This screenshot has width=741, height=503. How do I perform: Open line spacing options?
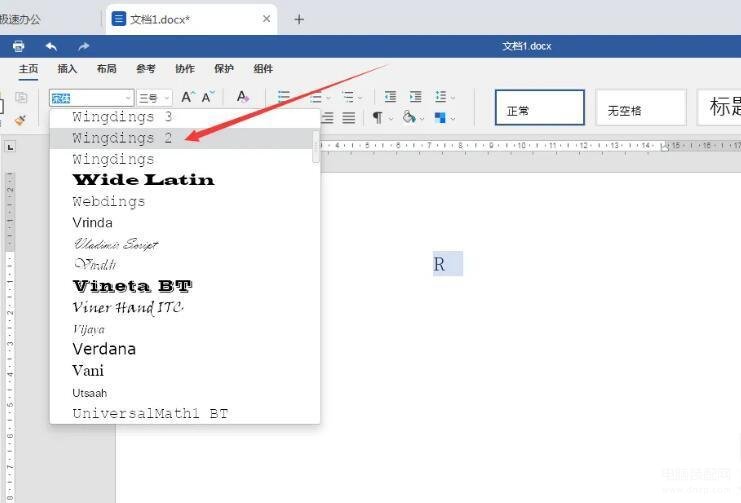pyautogui.click(x=440, y=97)
